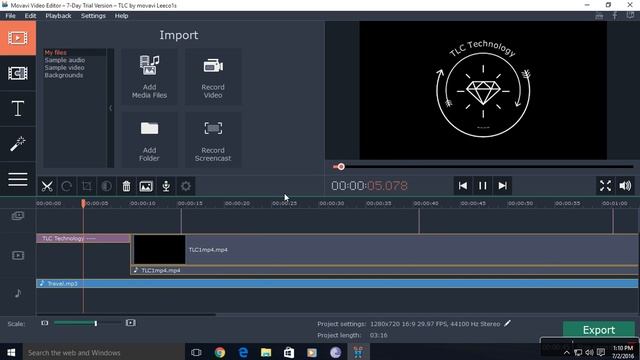Click the Search the web and Windows box

(104, 352)
